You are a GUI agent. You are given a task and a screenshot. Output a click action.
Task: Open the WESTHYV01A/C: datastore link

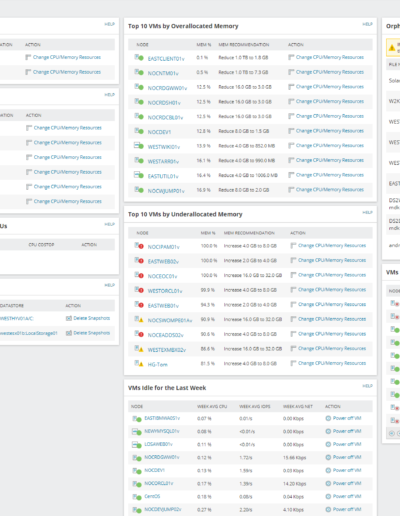click(x=17, y=318)
